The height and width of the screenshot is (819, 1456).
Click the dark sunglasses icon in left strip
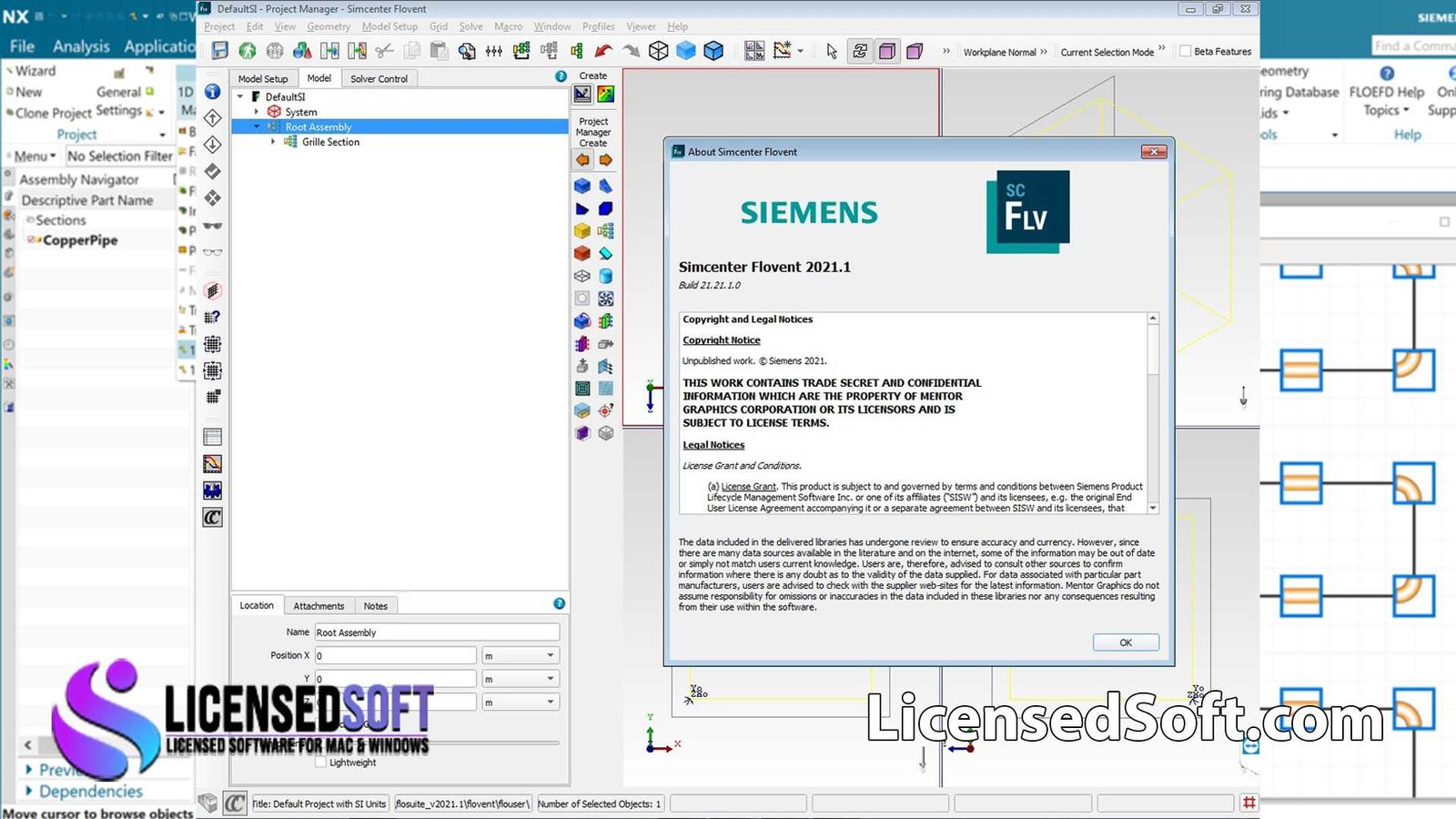click(212, 225)
